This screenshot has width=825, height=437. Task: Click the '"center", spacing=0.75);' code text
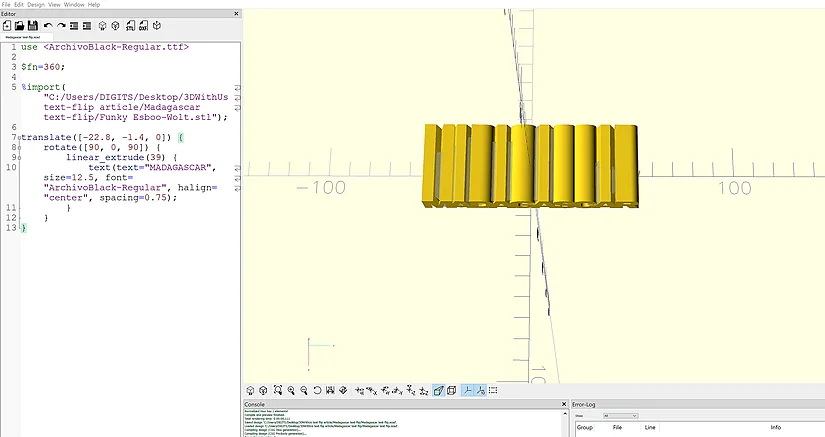click(x=110, y=198)
